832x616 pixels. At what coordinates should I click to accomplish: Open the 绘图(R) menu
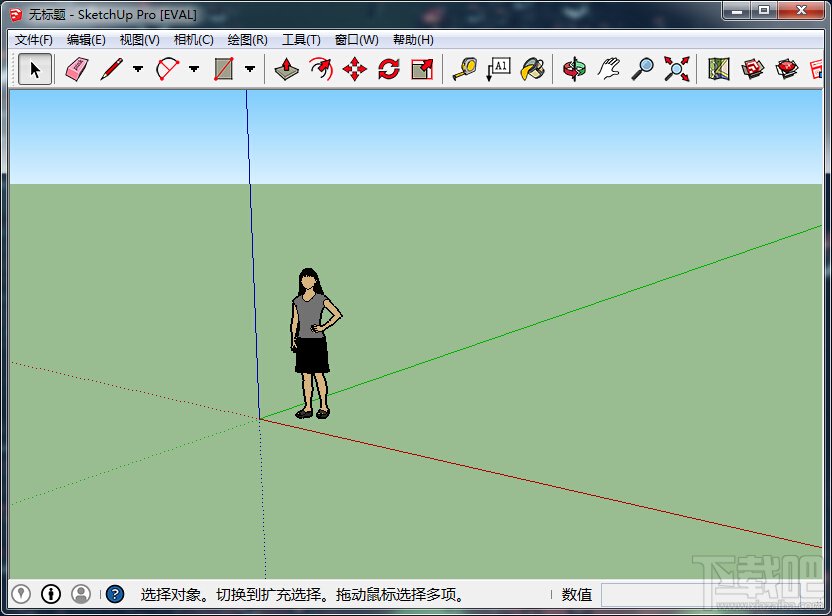coord(247,40)
